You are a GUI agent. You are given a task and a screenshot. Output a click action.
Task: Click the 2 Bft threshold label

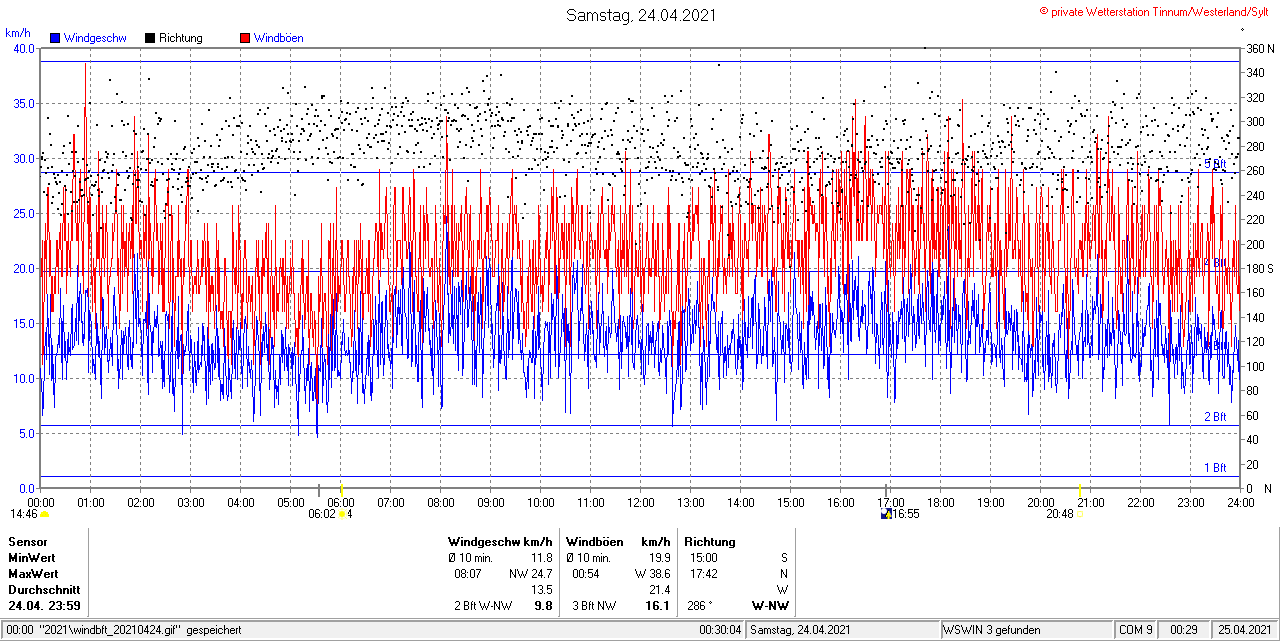tap(1215, 417)
